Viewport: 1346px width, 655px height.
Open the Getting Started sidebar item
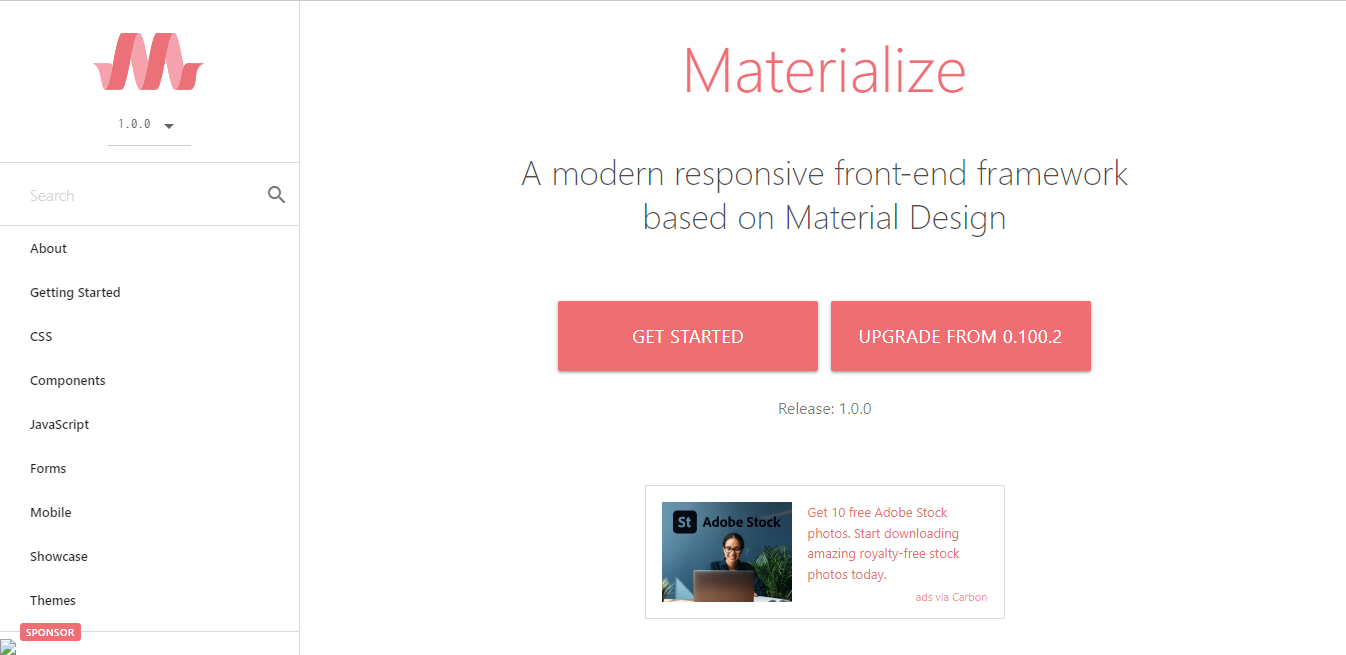pyautogui.click(x=149, y=292)
